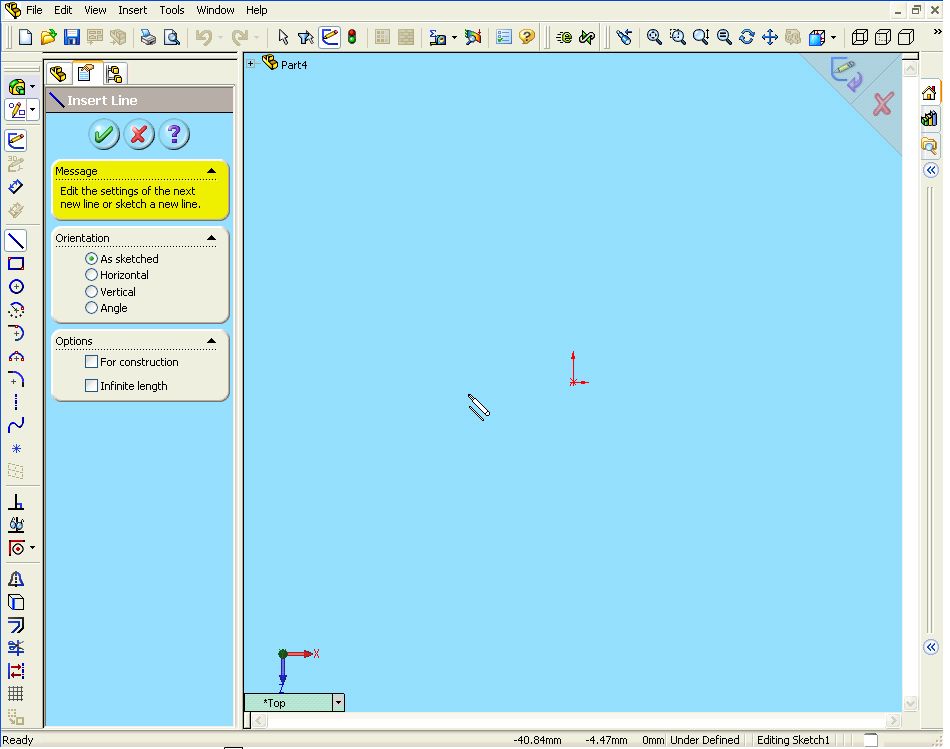Switch to the ConfigurationManager tab
Screen dimensions: 950x749
click(115, 74)
